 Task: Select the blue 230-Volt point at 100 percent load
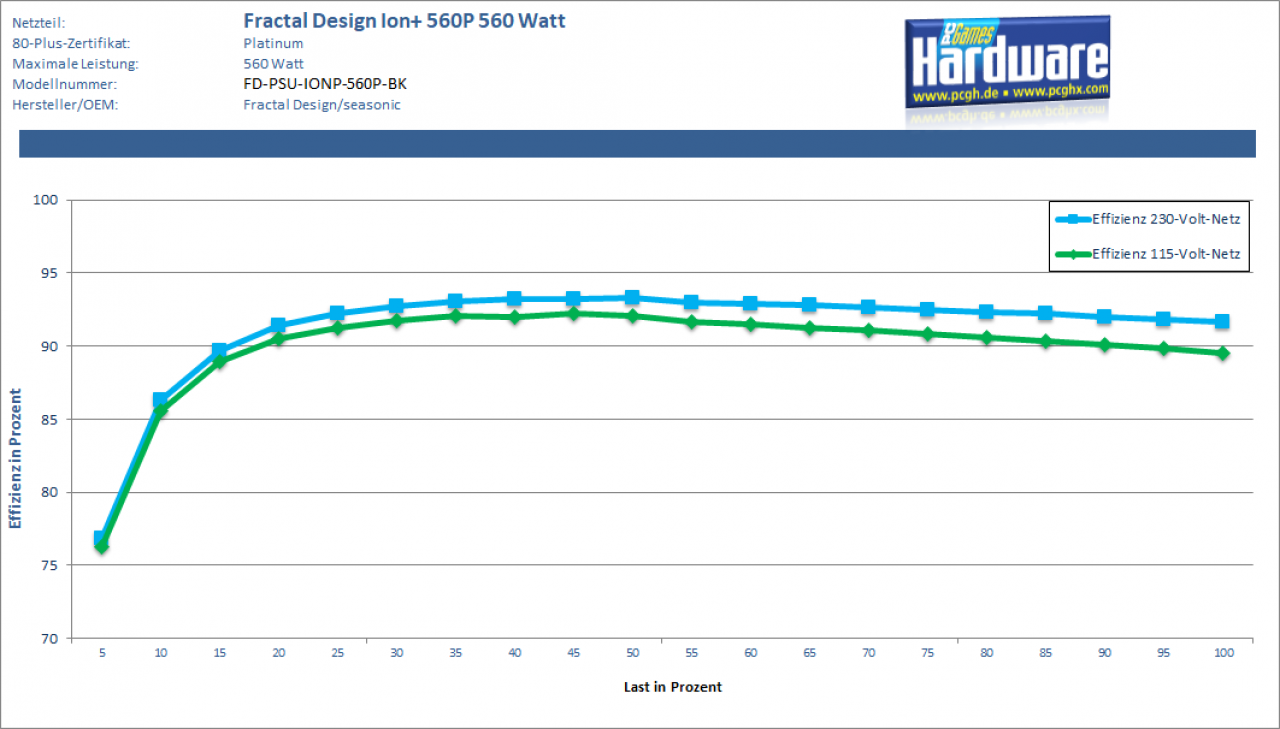tap(1222, 321)
